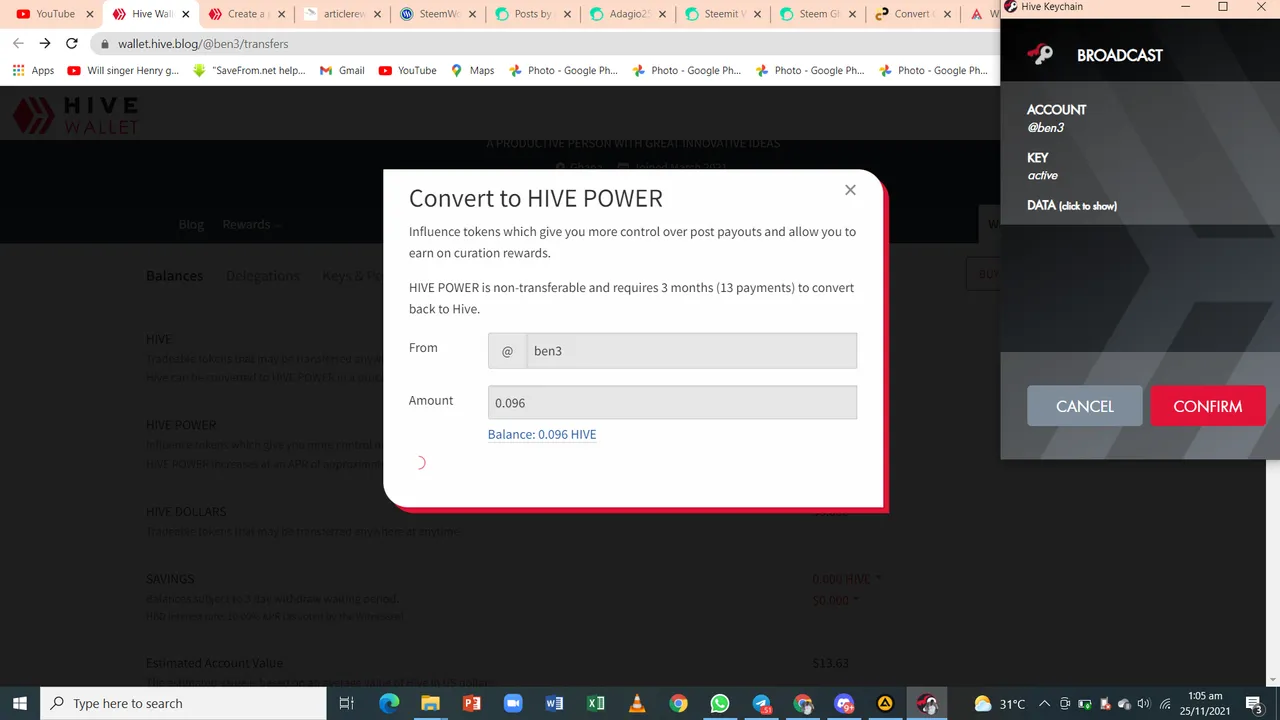Open the Steemit W browser tab
The height and width of the screenshot is (720, 1280).
pos(724,14)
